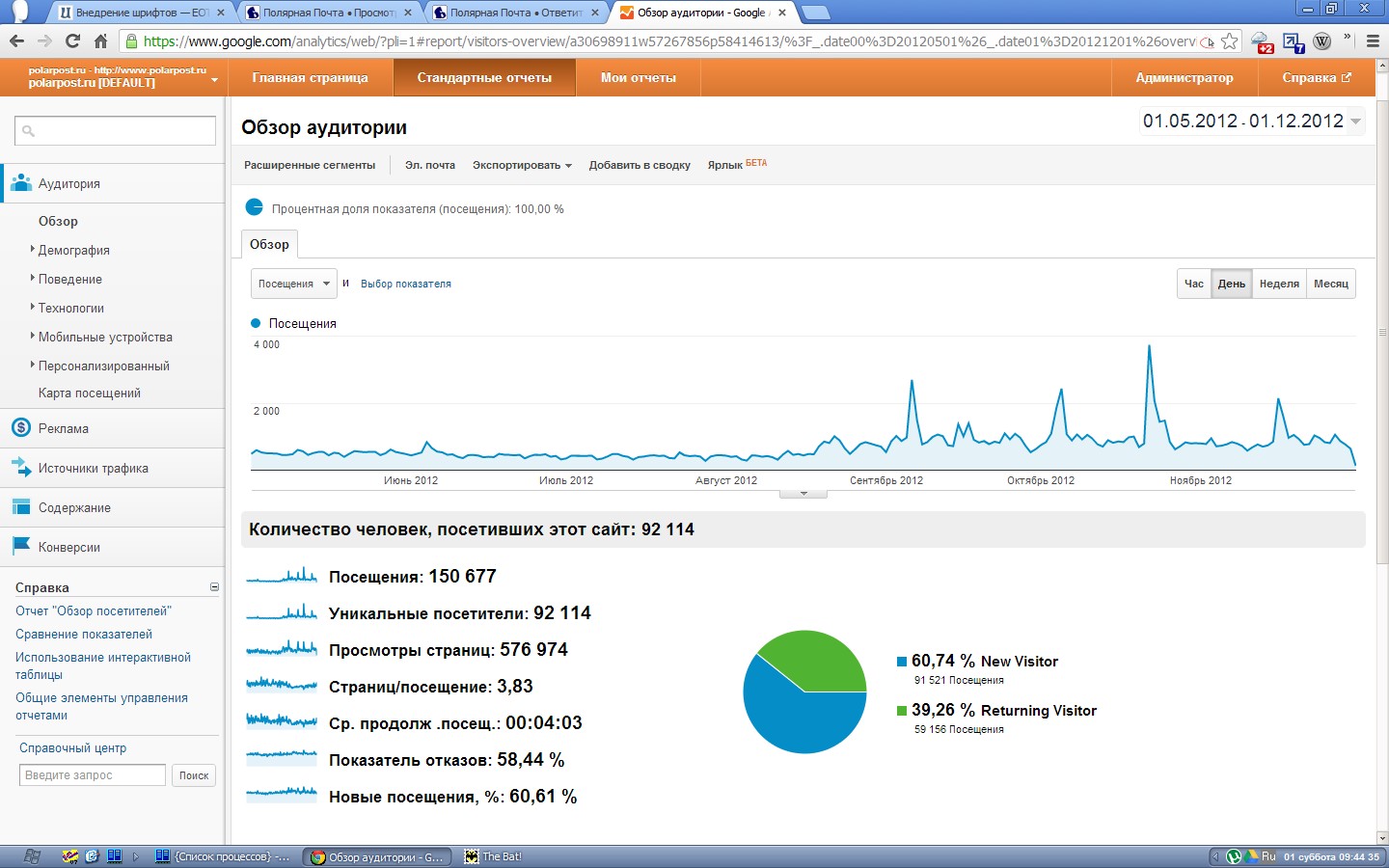Click the Источники трафика arrow icon
This screenshot has width=1389, height=868.
click(21, 468)
